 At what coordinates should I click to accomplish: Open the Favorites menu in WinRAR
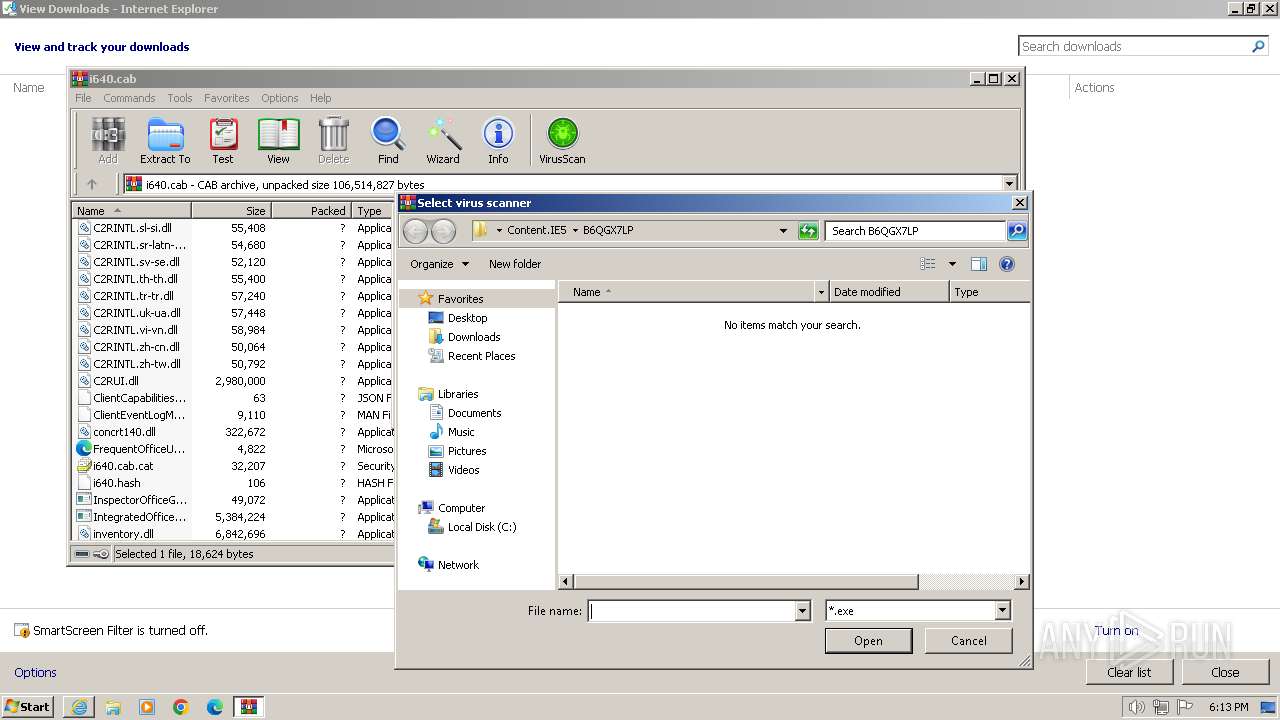[x=227, y=98]
